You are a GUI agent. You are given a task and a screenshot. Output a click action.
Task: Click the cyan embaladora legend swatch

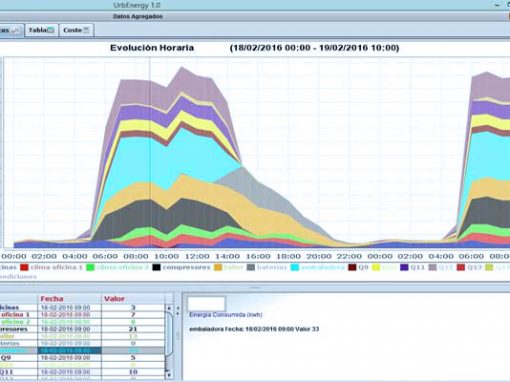click(x=295, y=267)
